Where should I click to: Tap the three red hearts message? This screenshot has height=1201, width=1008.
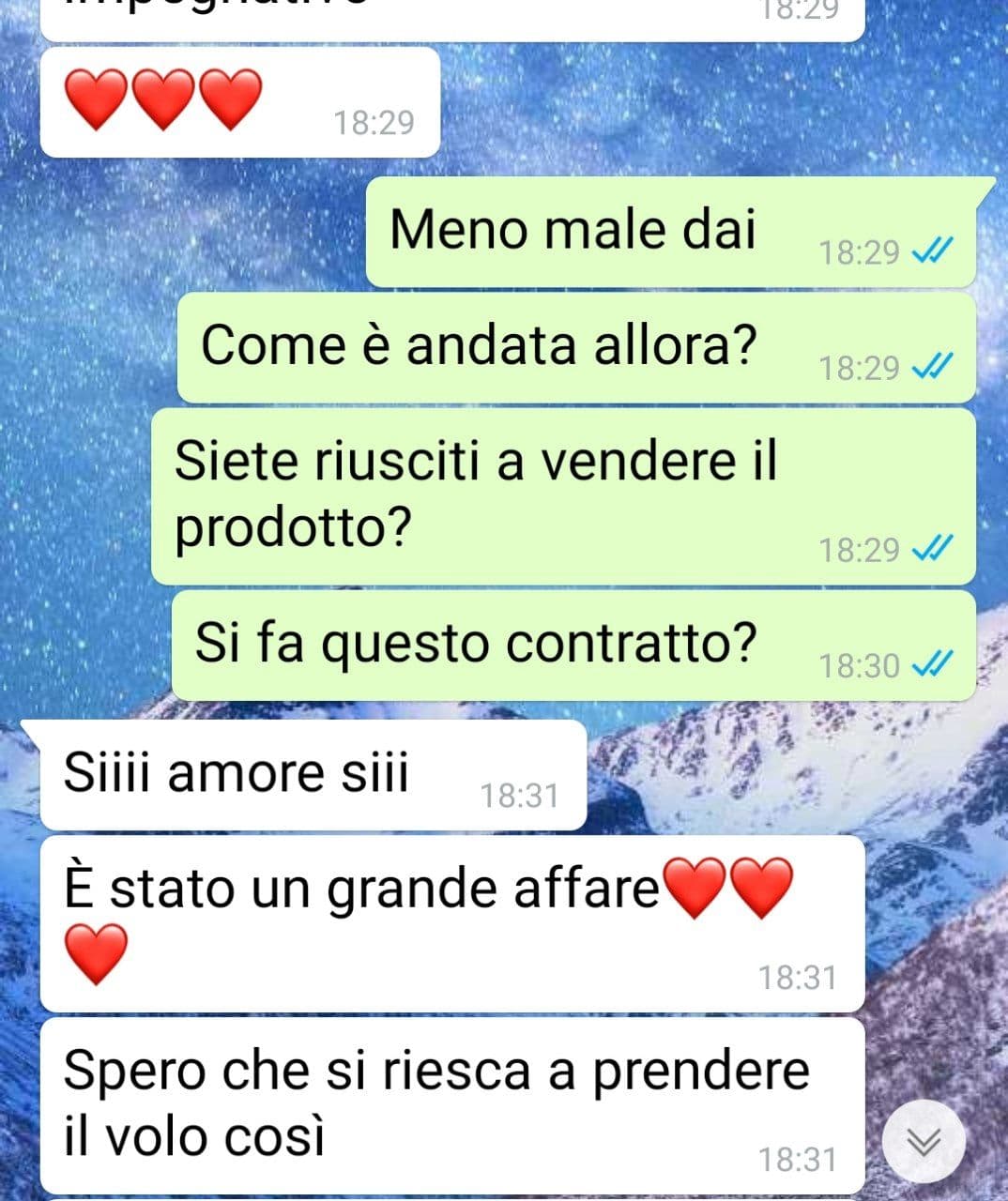240,101
